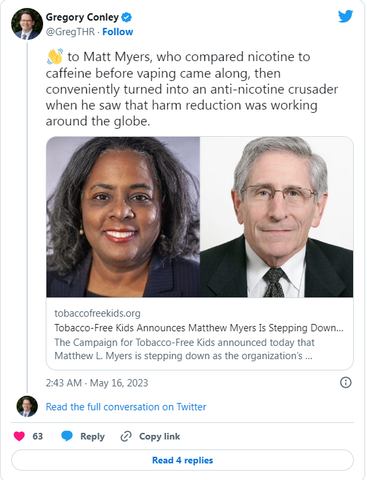
Task: Click the Twitter bird logo
Action: click(x=345, y=16)
